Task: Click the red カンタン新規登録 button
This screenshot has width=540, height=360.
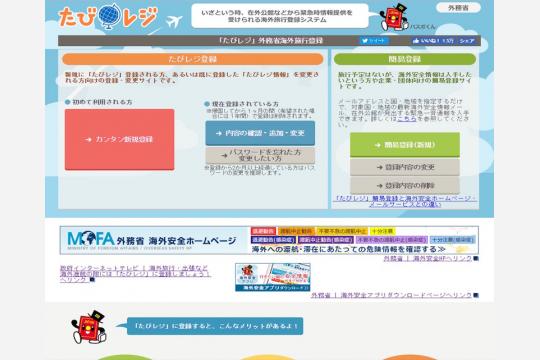Action: [x=120, y=140]
